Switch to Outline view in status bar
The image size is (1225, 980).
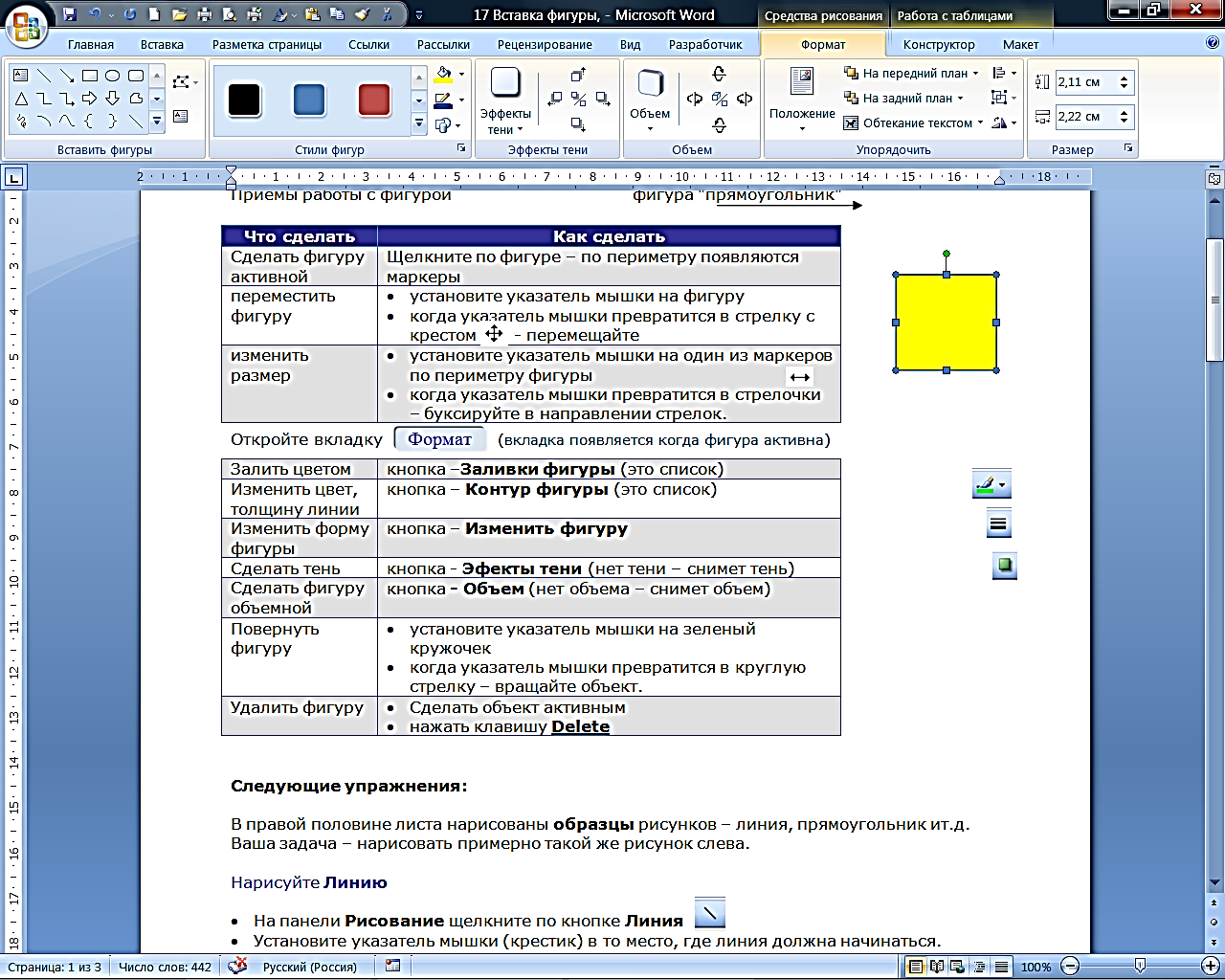pyautogui.click(x=979, y=967)
